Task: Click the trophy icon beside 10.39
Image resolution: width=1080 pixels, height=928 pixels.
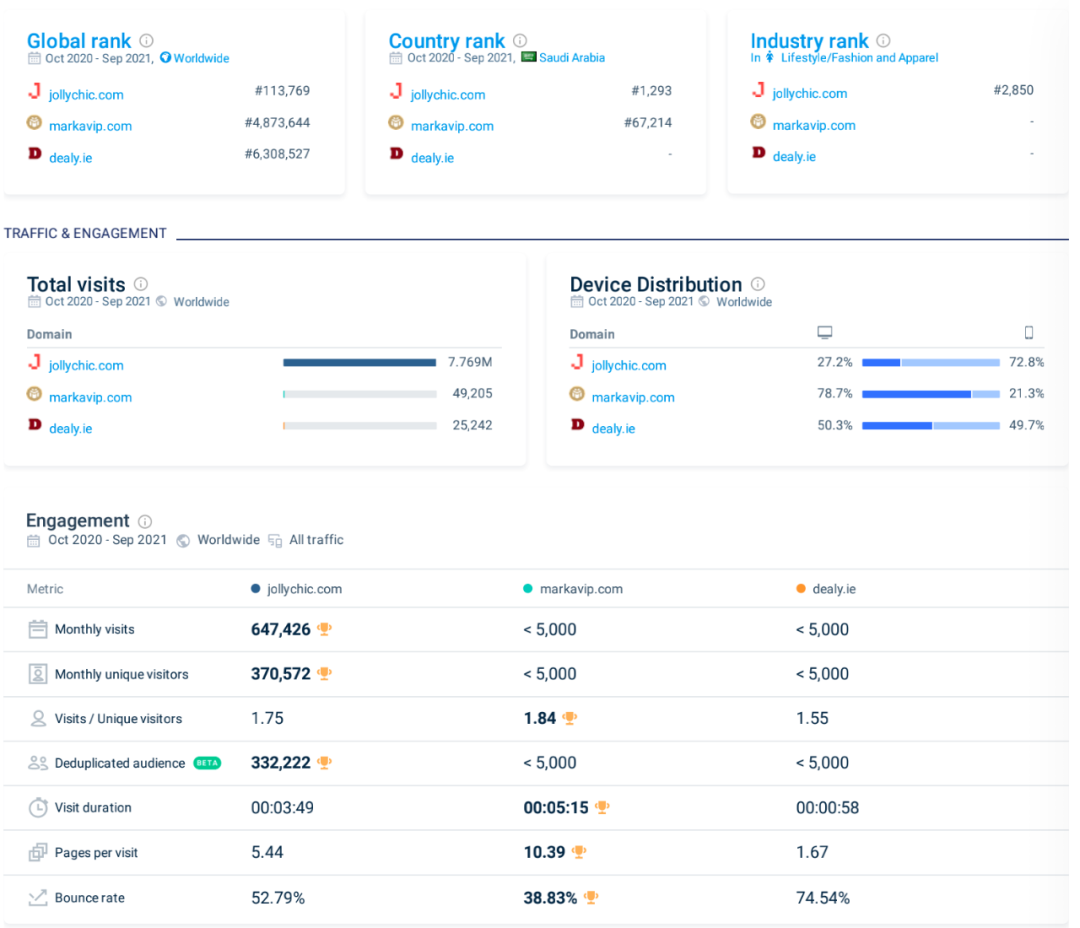Action: [x=579, y=852]
